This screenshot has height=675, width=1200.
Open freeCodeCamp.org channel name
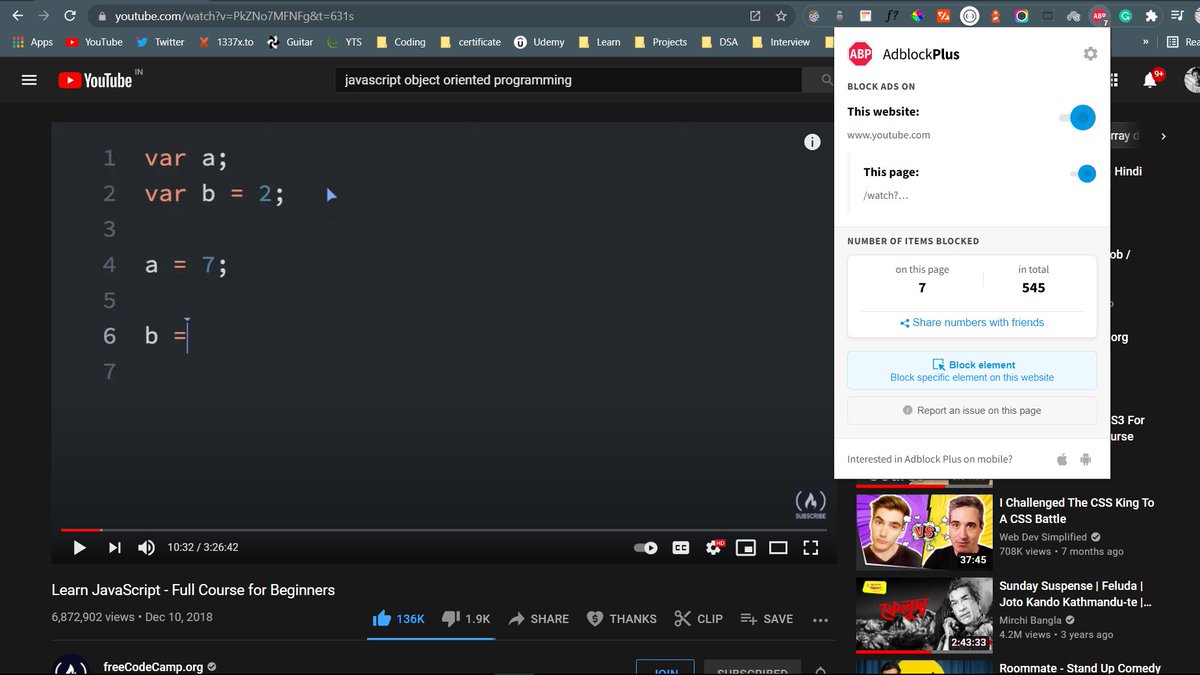[153, 667]
